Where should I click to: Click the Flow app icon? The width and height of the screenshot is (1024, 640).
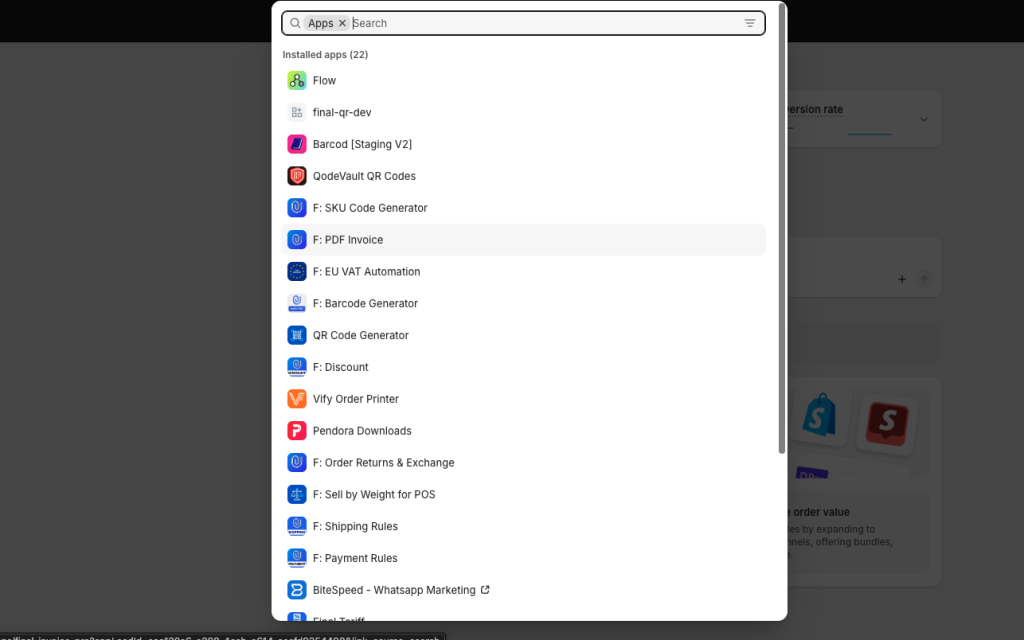point(297,81)
